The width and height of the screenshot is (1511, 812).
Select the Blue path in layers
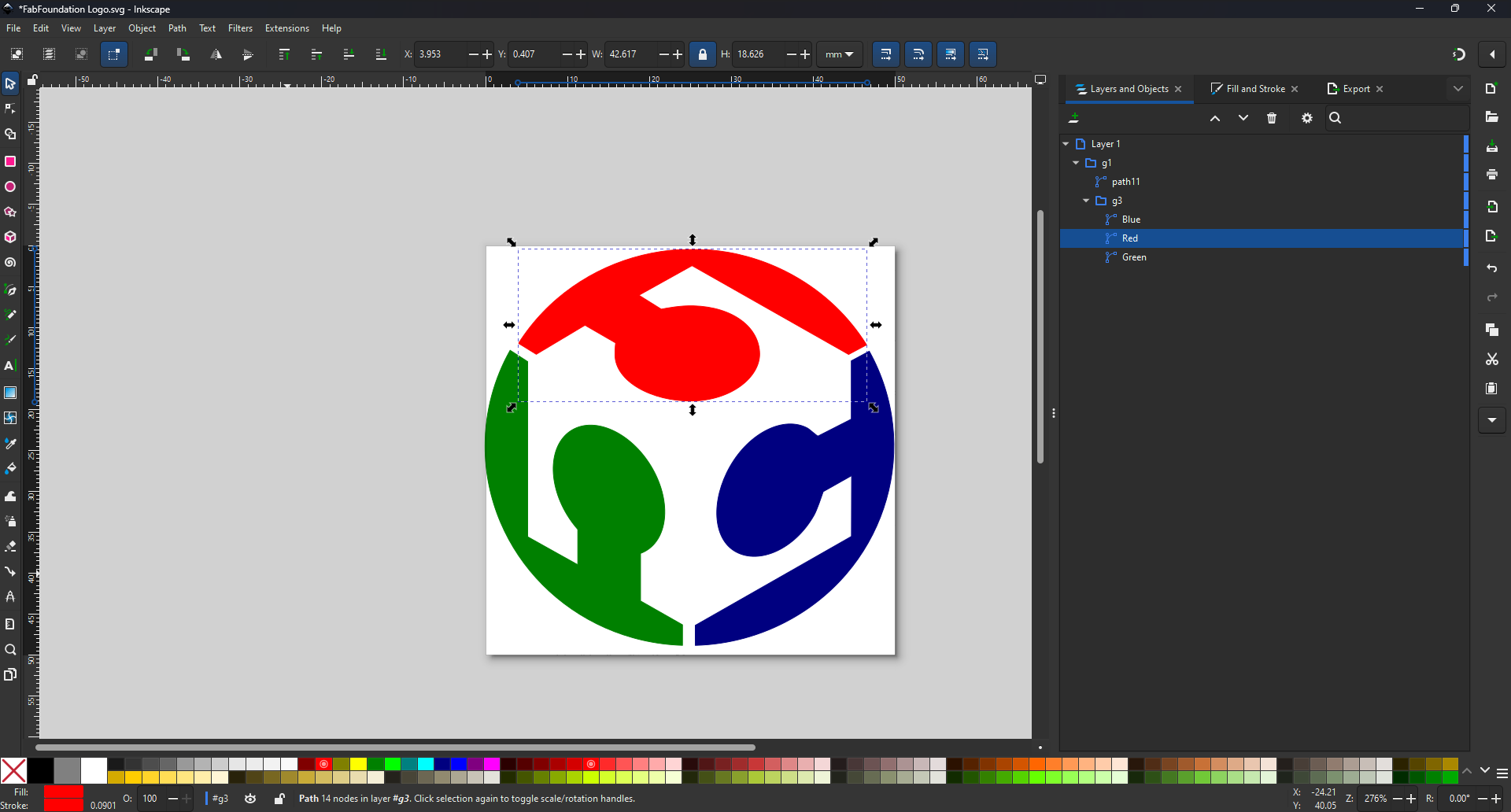1132,220
